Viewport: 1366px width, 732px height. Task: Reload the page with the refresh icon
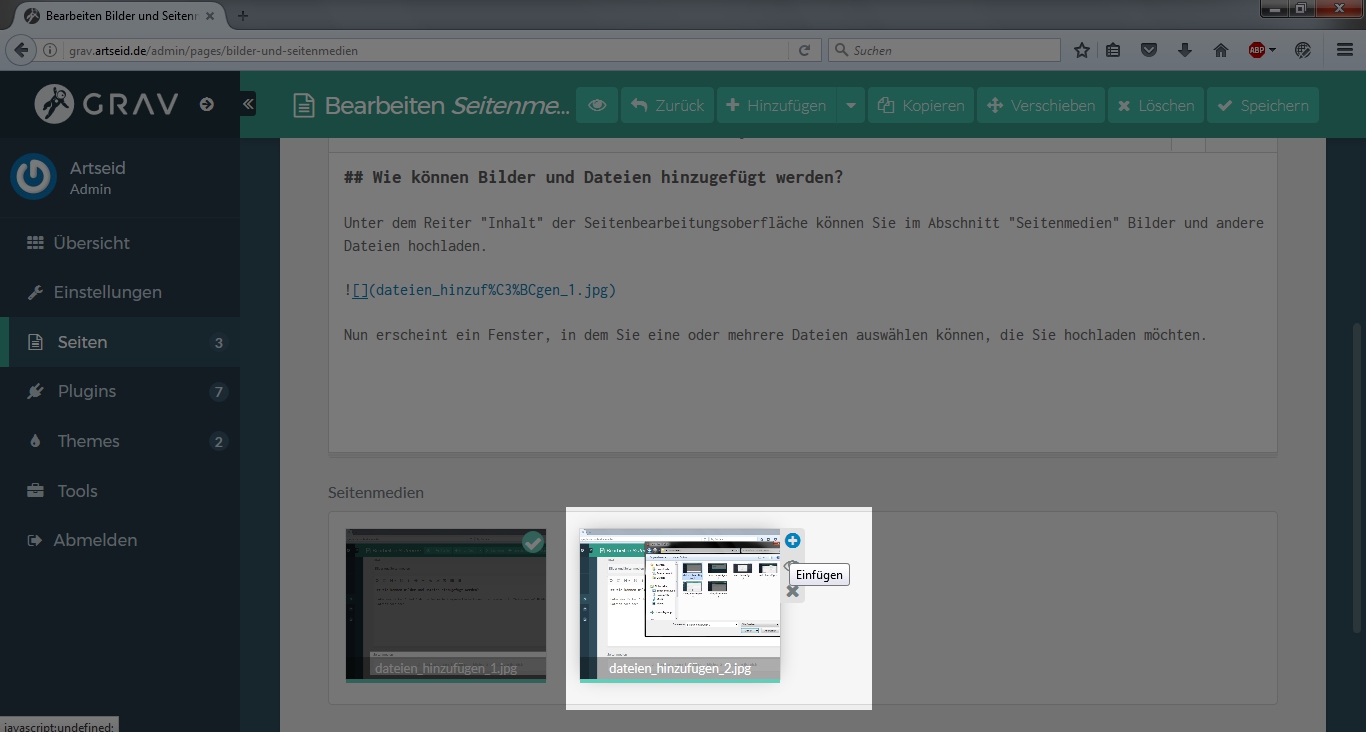point(803,50)
